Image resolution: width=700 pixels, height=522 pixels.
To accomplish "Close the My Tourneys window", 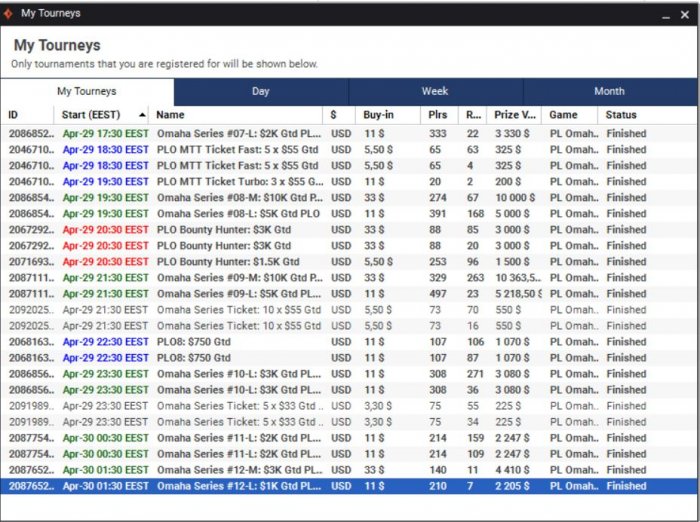I will point(685,14).
